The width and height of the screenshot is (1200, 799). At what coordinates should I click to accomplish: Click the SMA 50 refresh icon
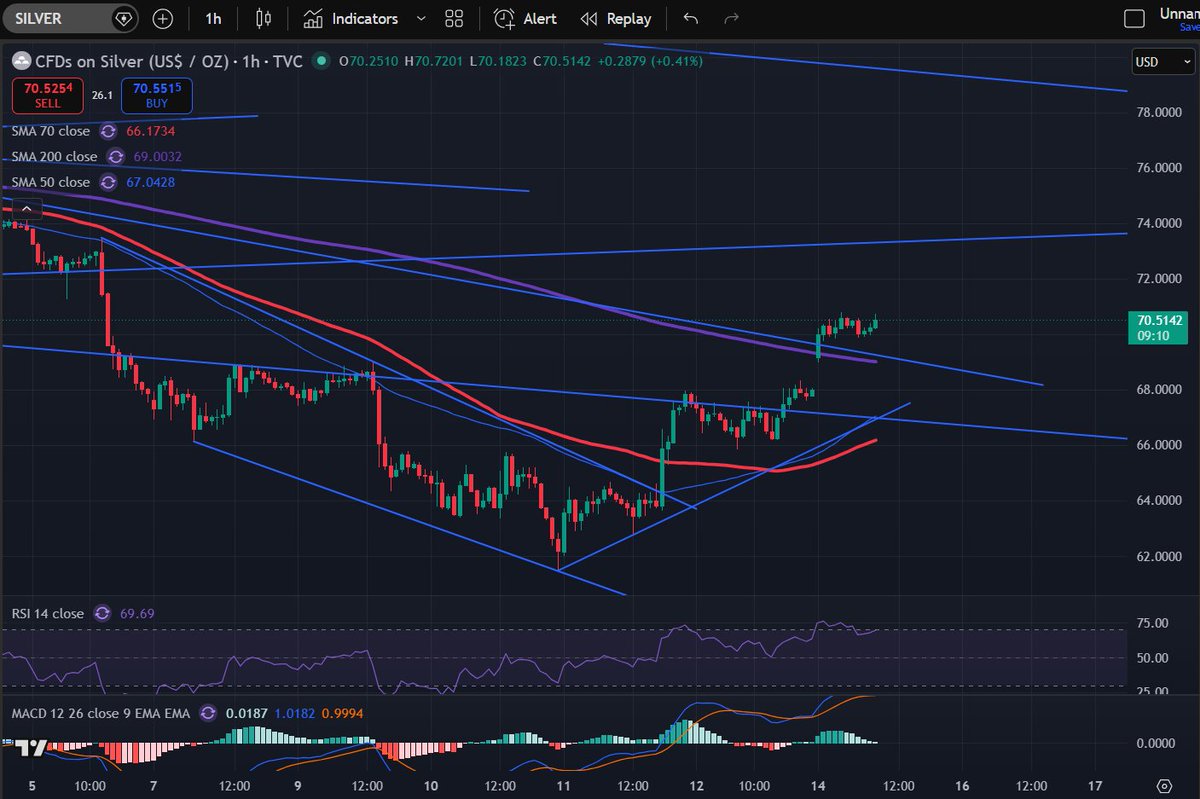pos(108,182)
